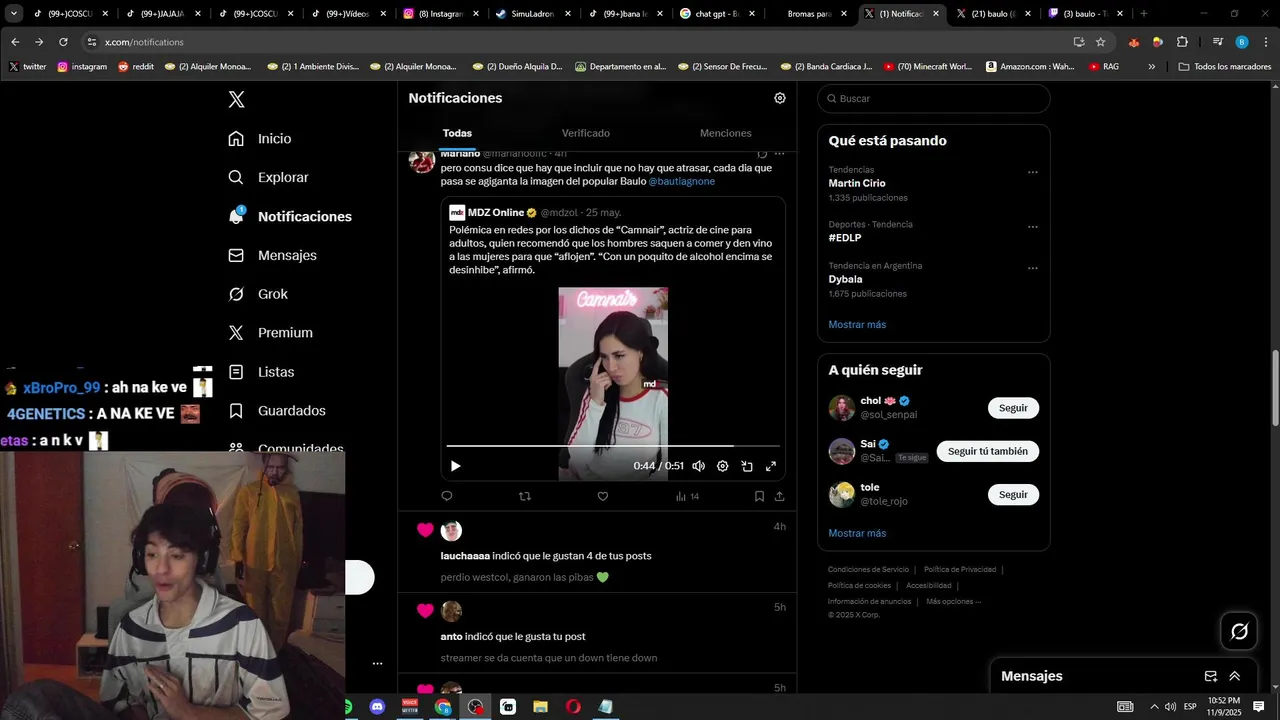Open the @bautiagnone mention link

[x=682, y=182]
